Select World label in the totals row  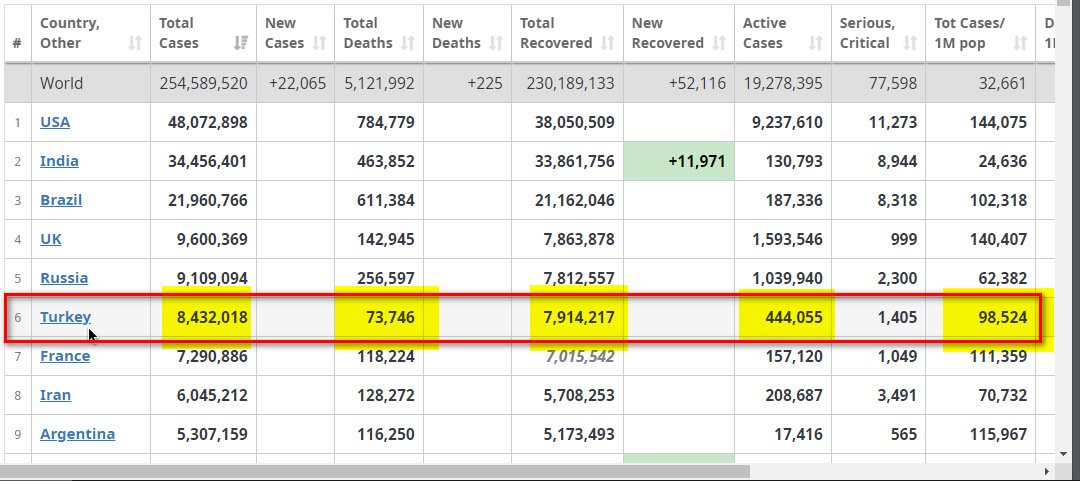[61, 83]
